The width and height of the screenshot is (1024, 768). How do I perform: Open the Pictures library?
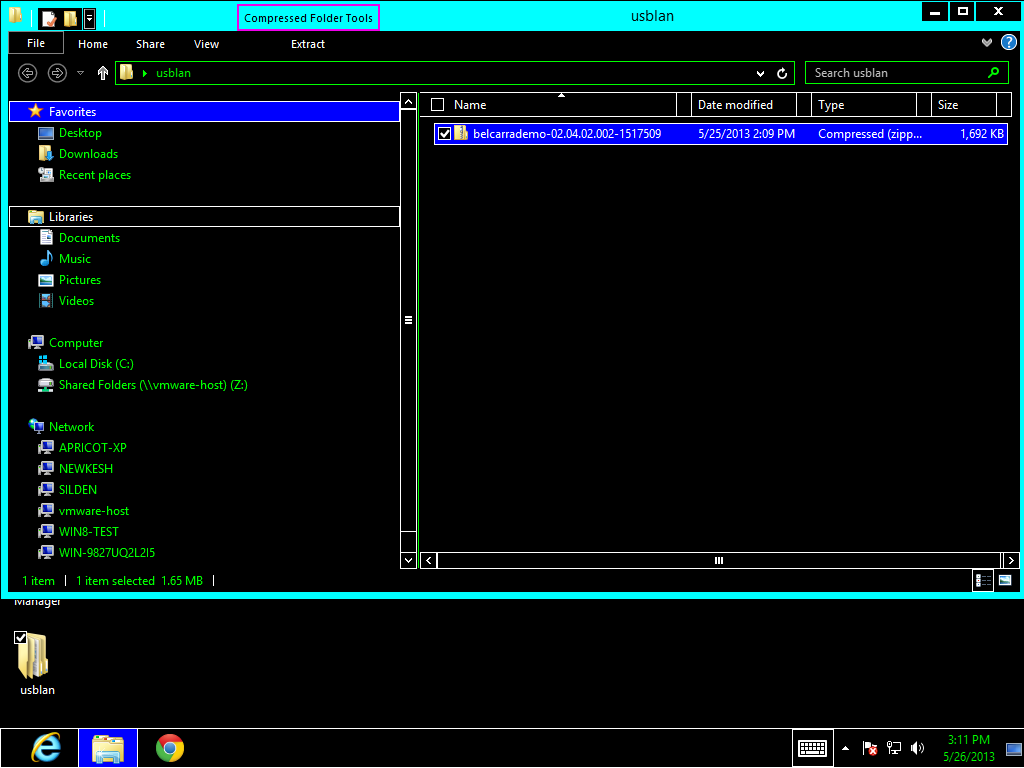tap(80, 280)
